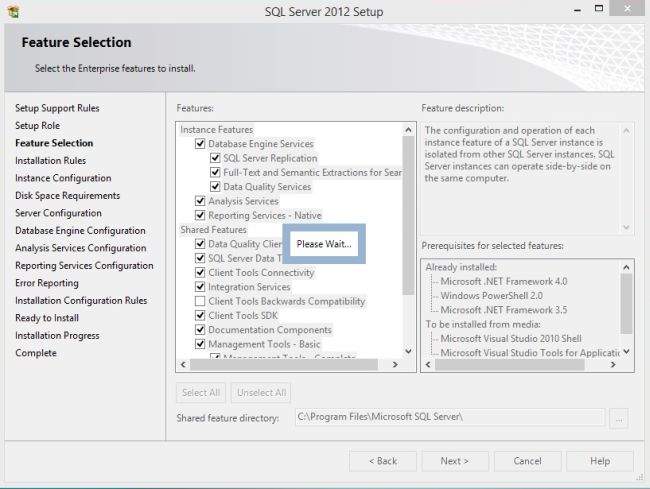Screen dimensions: 650x489
Task: Toggle Integration Services checkbox
Action: pyautogui.click(x=200, y=287)
